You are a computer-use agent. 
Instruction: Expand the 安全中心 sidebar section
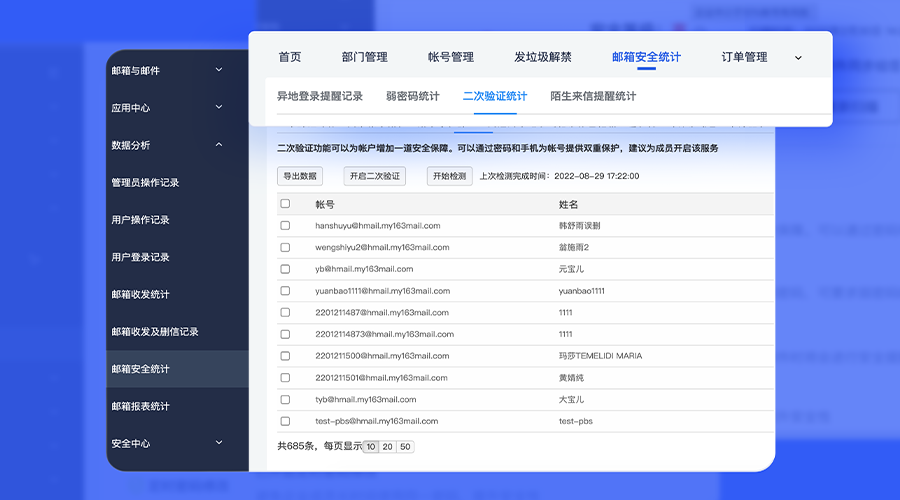[x=219, y=443]
